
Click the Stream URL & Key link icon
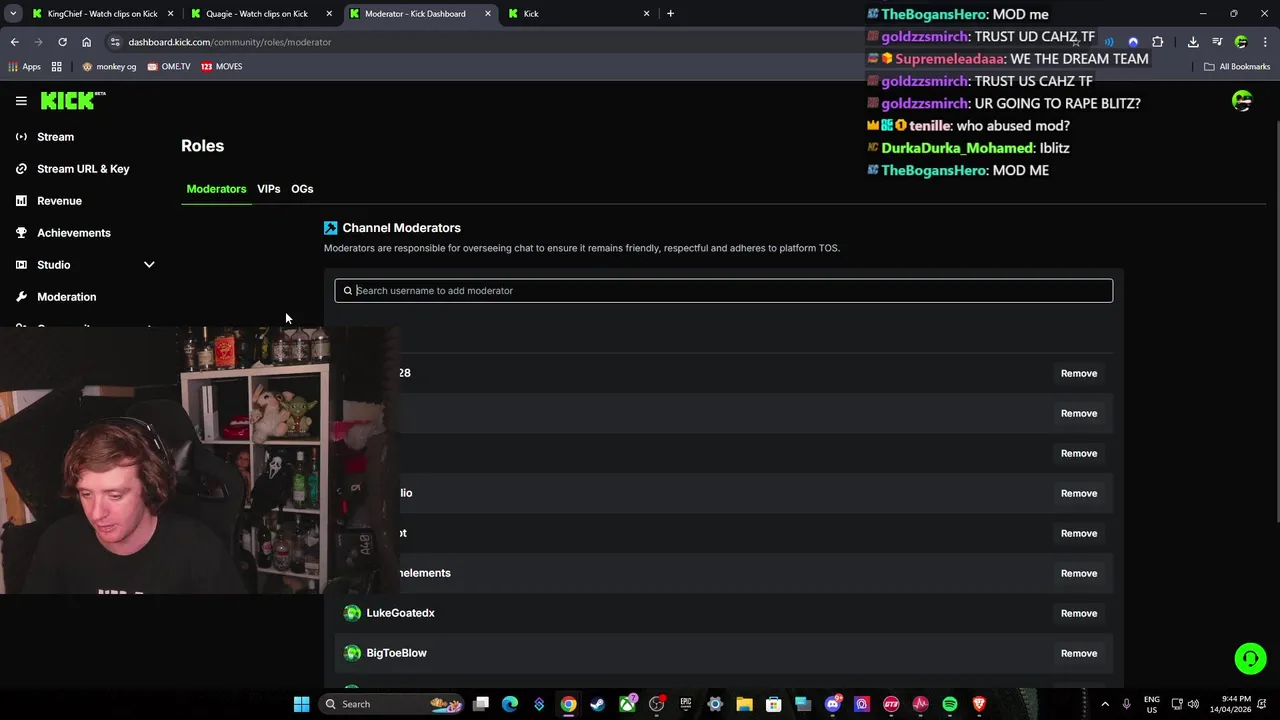pos(21,169)
